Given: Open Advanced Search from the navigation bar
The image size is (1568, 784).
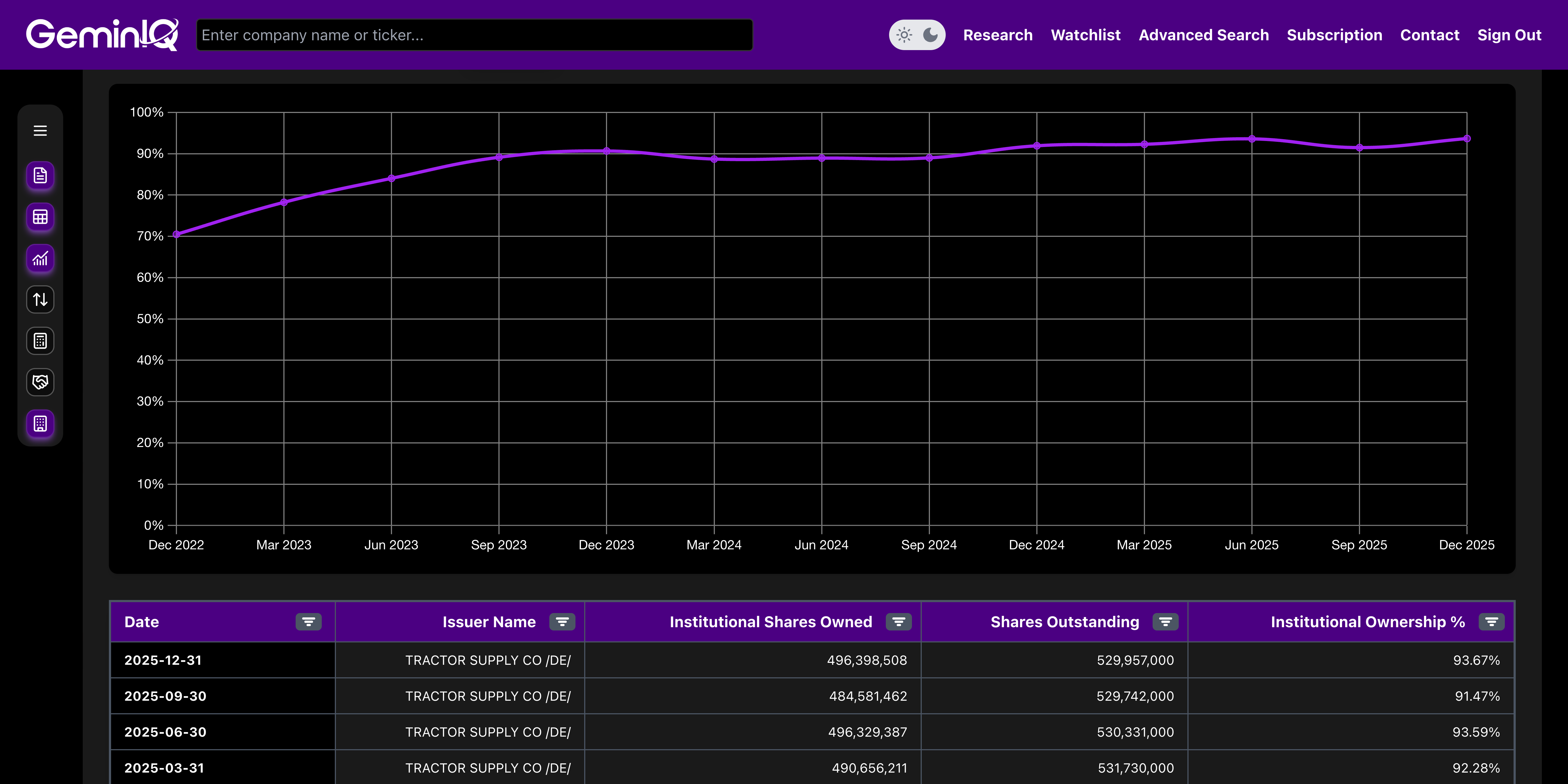Looking at the screenshot, I should 1204,35.
